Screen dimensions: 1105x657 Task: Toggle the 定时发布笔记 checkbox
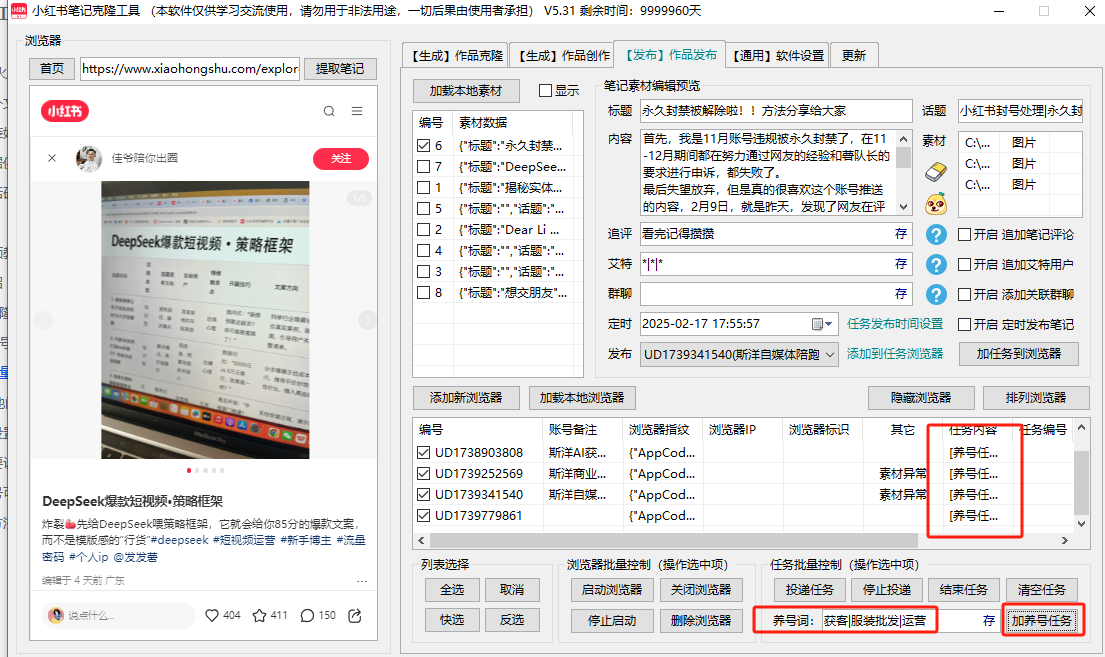(x=965, y=324)
